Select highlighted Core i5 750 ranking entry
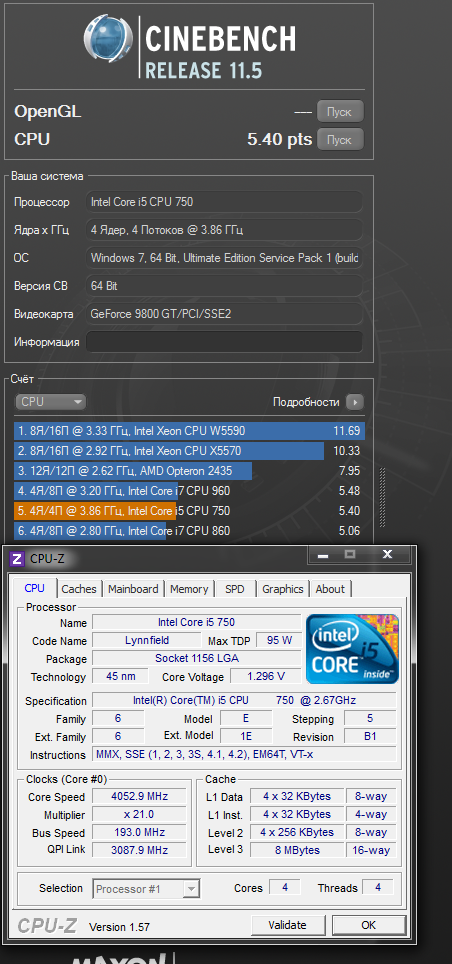This screenshot has width=452, height=964. click(x=189, y=511)
